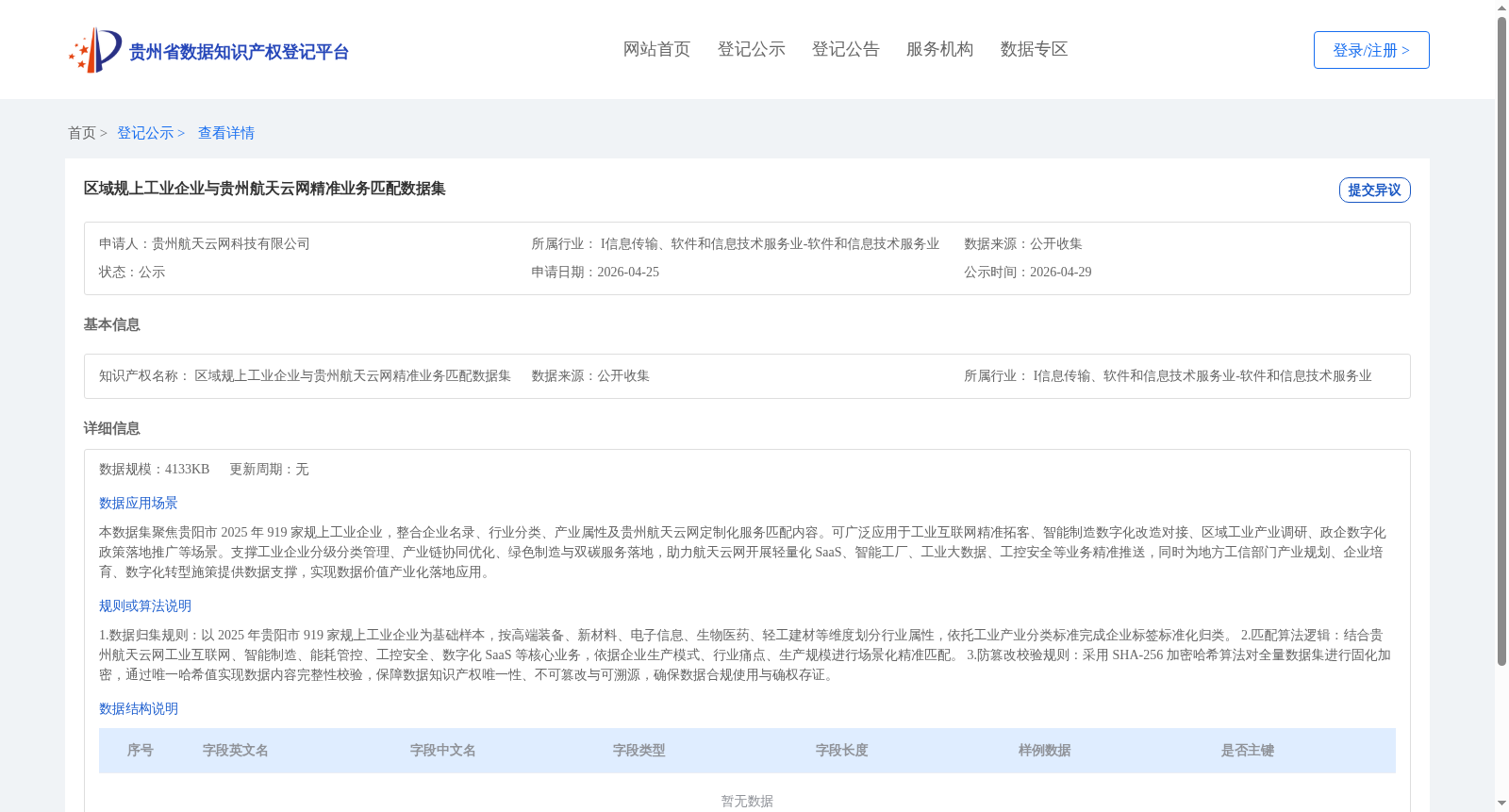Go to 登记公示 navigation item
Viewport: 1509px width, 812px height.
coord(751,49)
